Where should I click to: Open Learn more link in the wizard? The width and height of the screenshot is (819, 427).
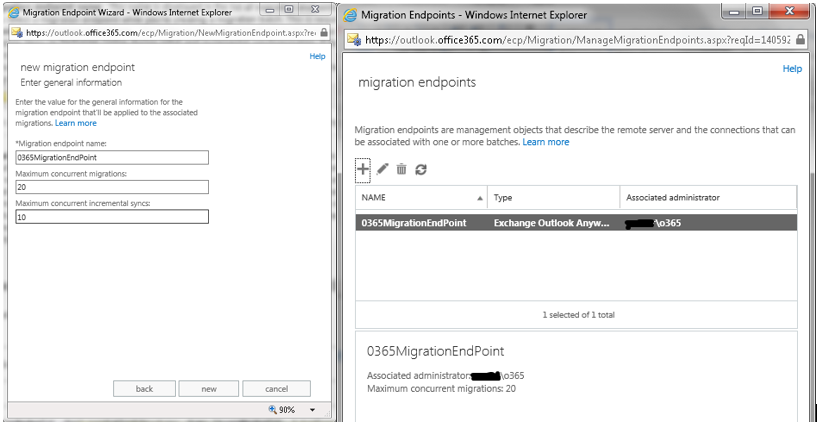pos(76,123)
